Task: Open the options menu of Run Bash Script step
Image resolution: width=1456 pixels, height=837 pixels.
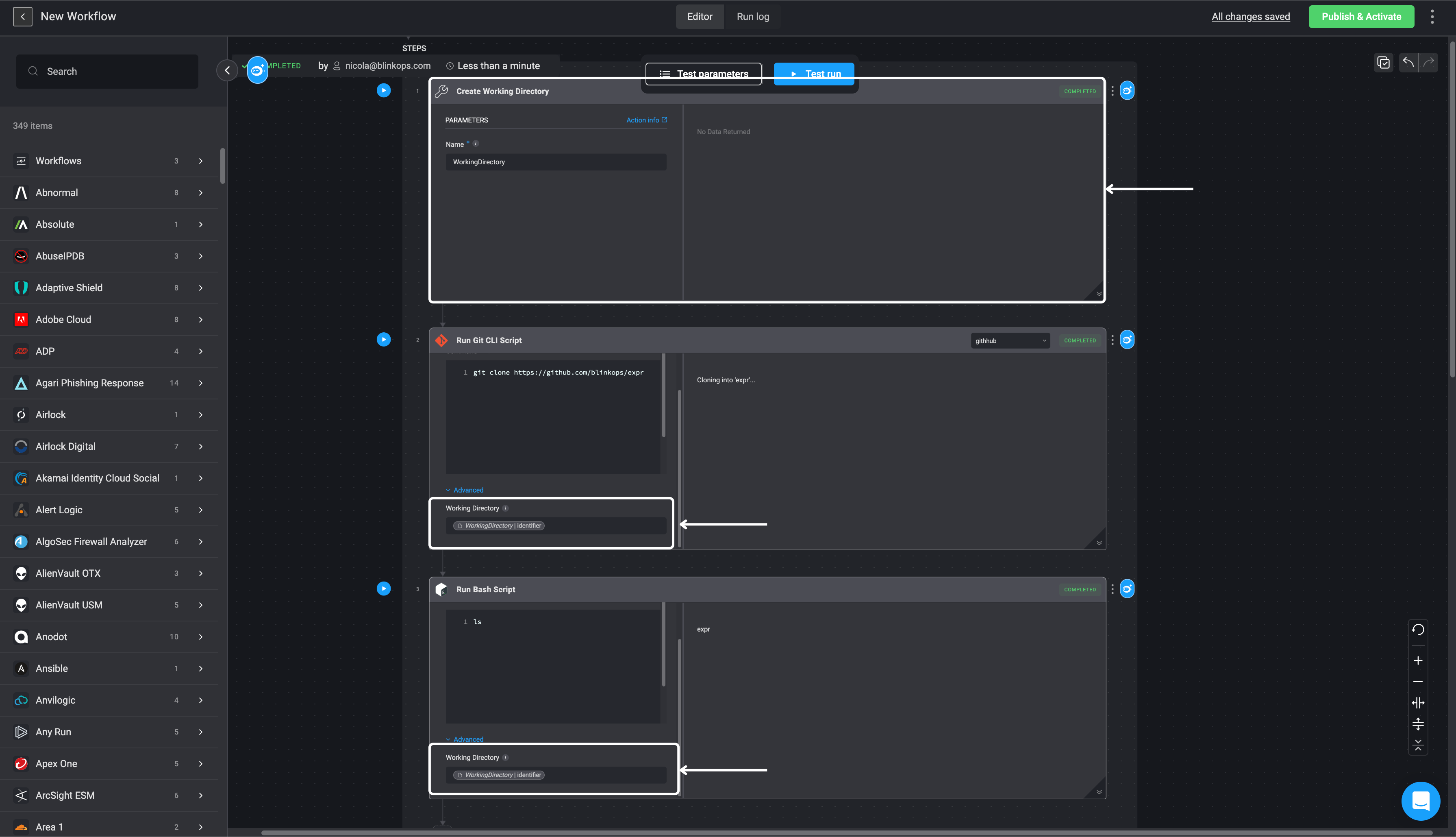Action: click(x=1113, y=589)
